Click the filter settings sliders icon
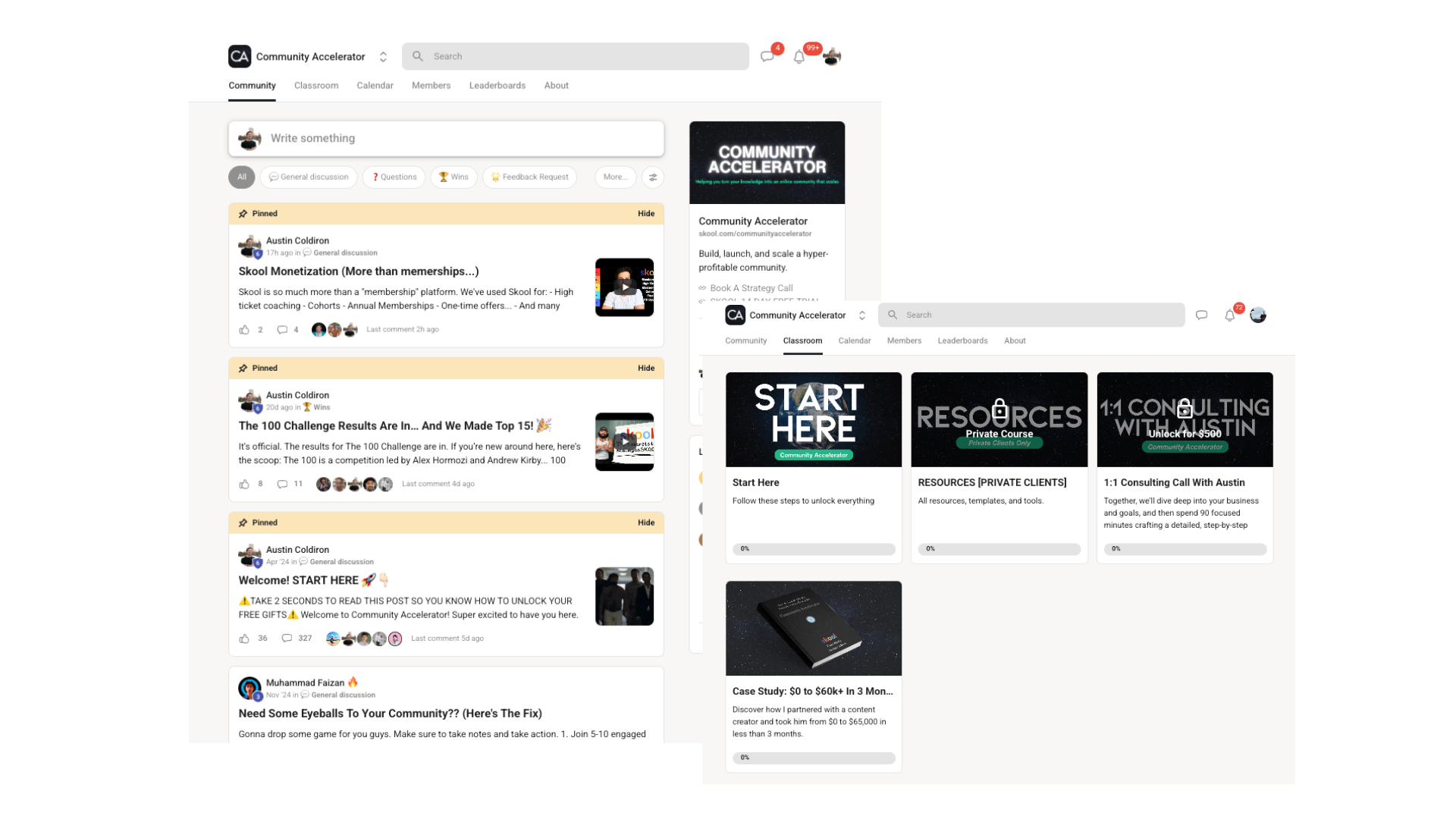 pos(653,177)
